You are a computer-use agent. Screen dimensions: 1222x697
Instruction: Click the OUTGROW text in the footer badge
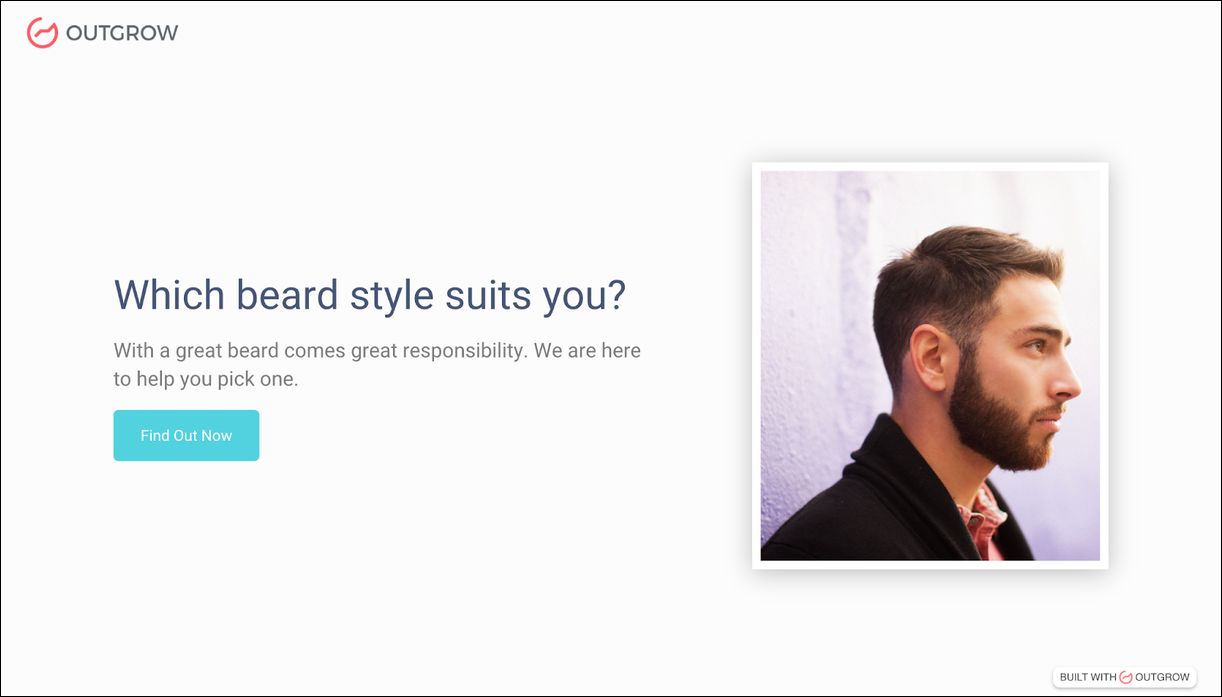1163,677
